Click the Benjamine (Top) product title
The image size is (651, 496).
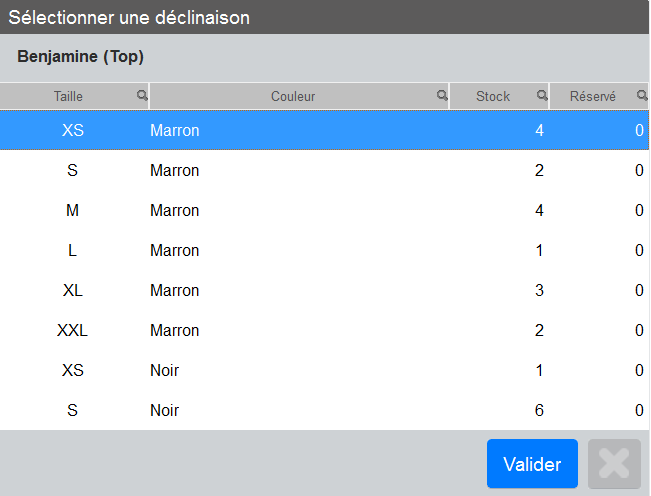coord(80,56)
